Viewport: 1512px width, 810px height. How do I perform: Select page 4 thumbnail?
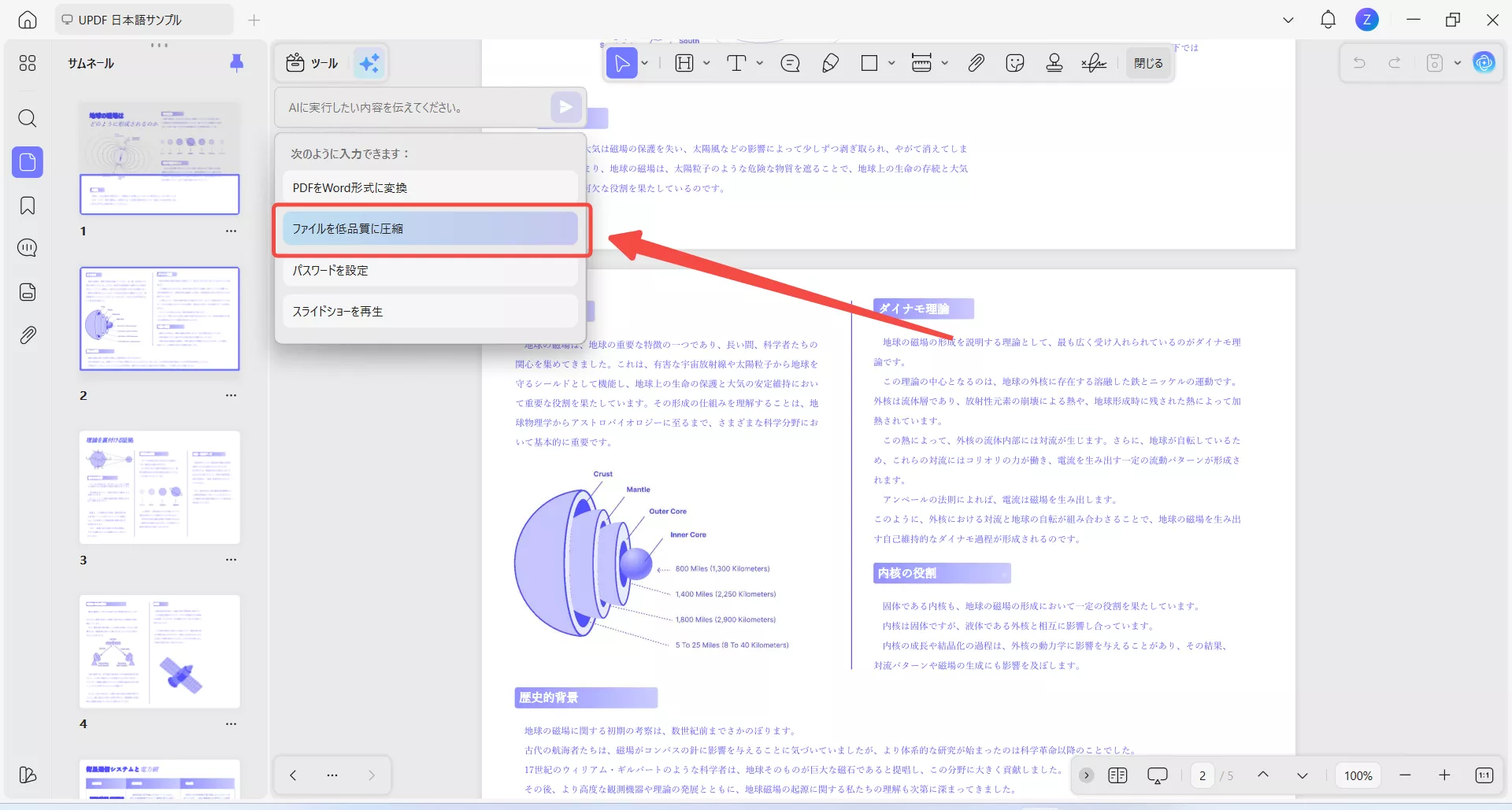tap(160, 652)
